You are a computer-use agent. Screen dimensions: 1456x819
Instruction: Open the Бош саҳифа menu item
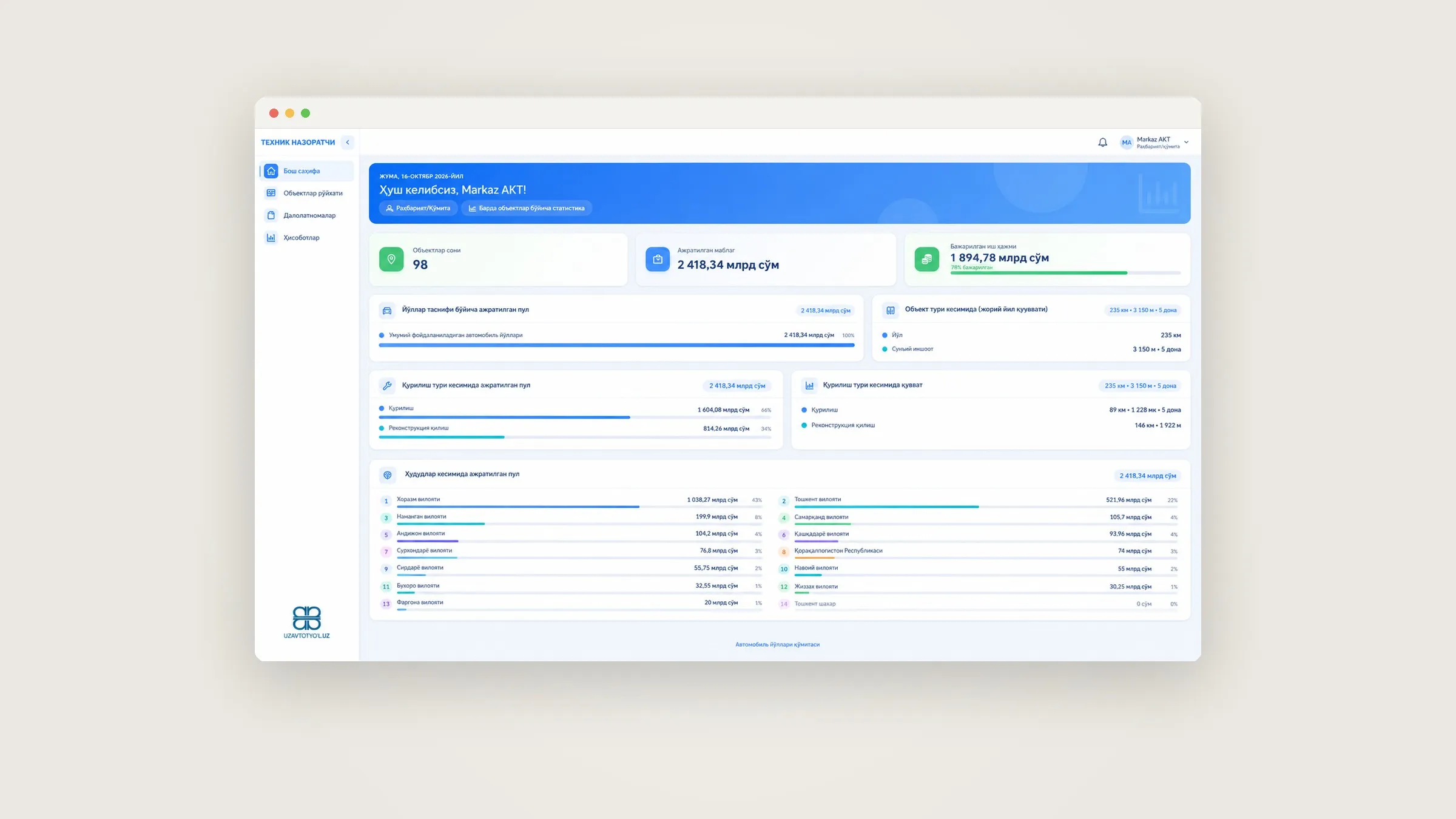(307, 171)
